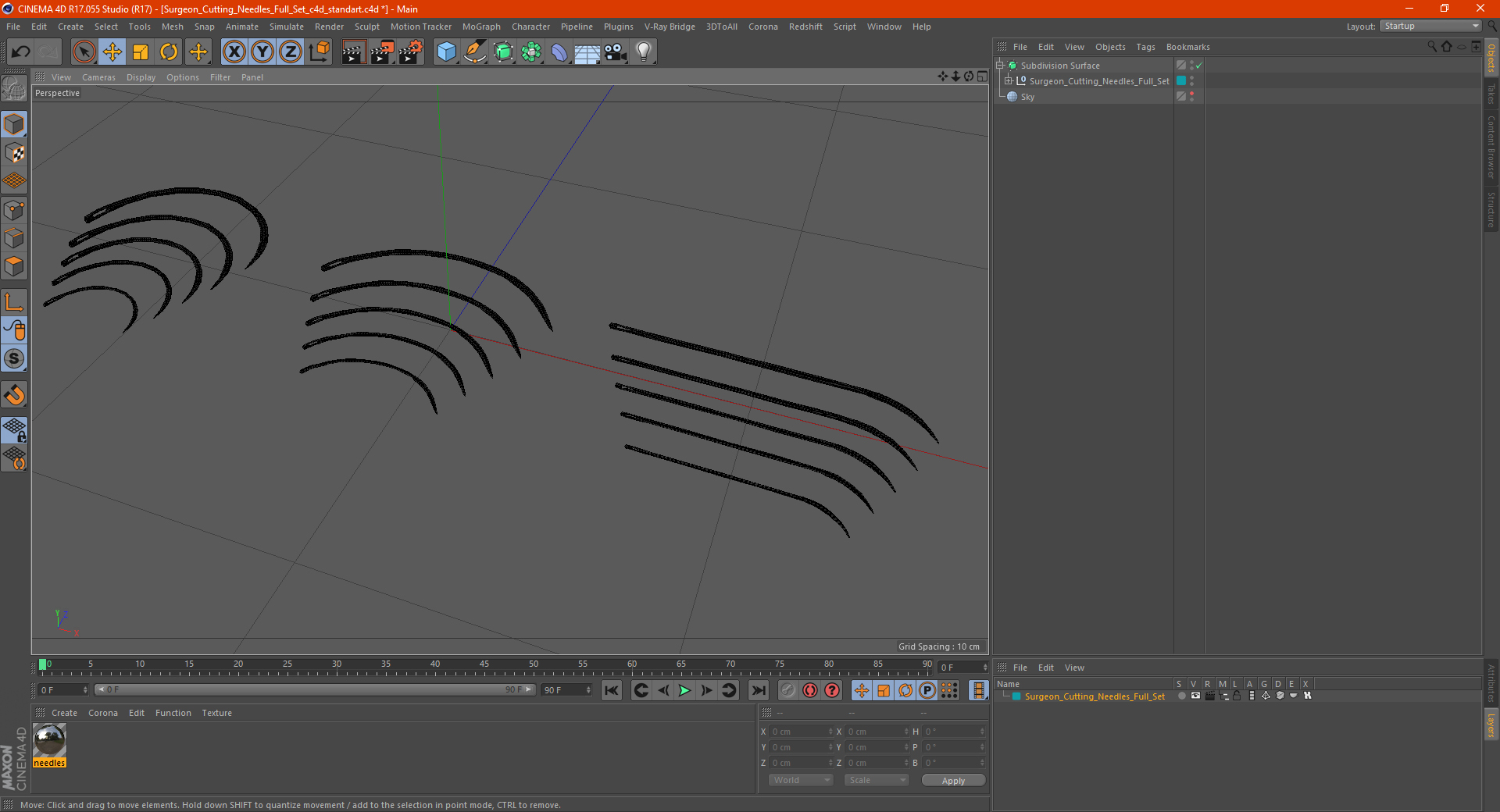Switch to the Content Browser side tab
Screen dimensions: 1500x812
click(x=1491, y=147)
